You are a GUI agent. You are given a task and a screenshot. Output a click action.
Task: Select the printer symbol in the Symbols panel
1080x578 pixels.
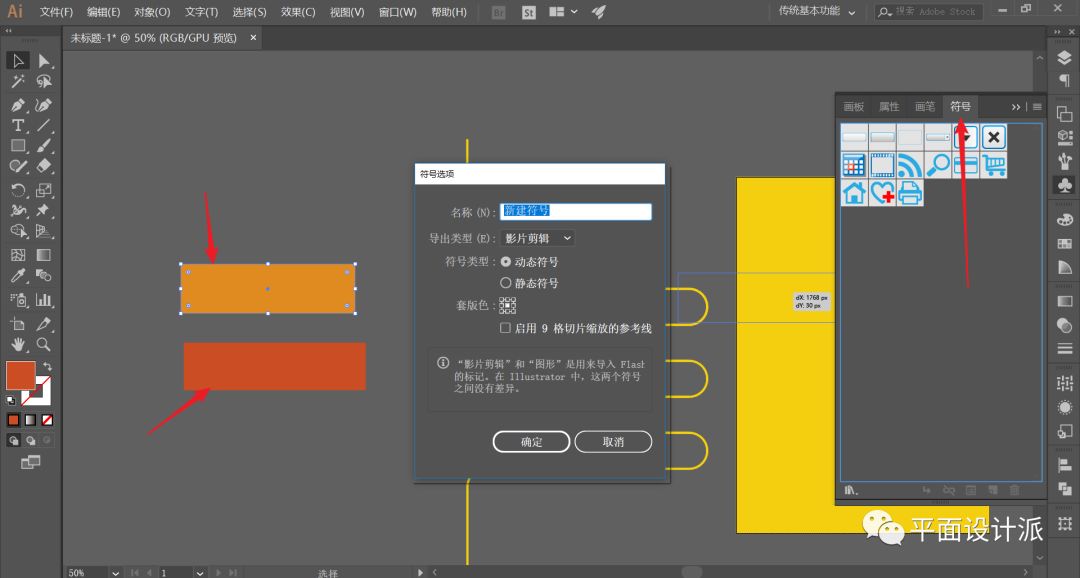(909, 193)
